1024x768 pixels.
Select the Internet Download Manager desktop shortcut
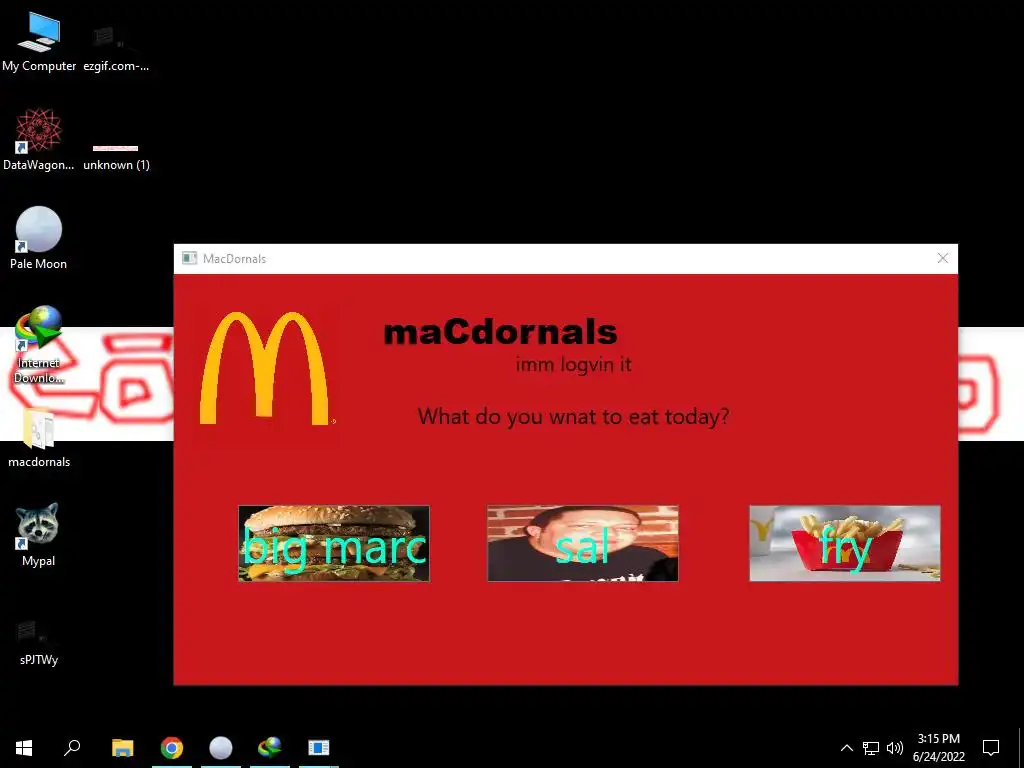click(x=39, y=345)
